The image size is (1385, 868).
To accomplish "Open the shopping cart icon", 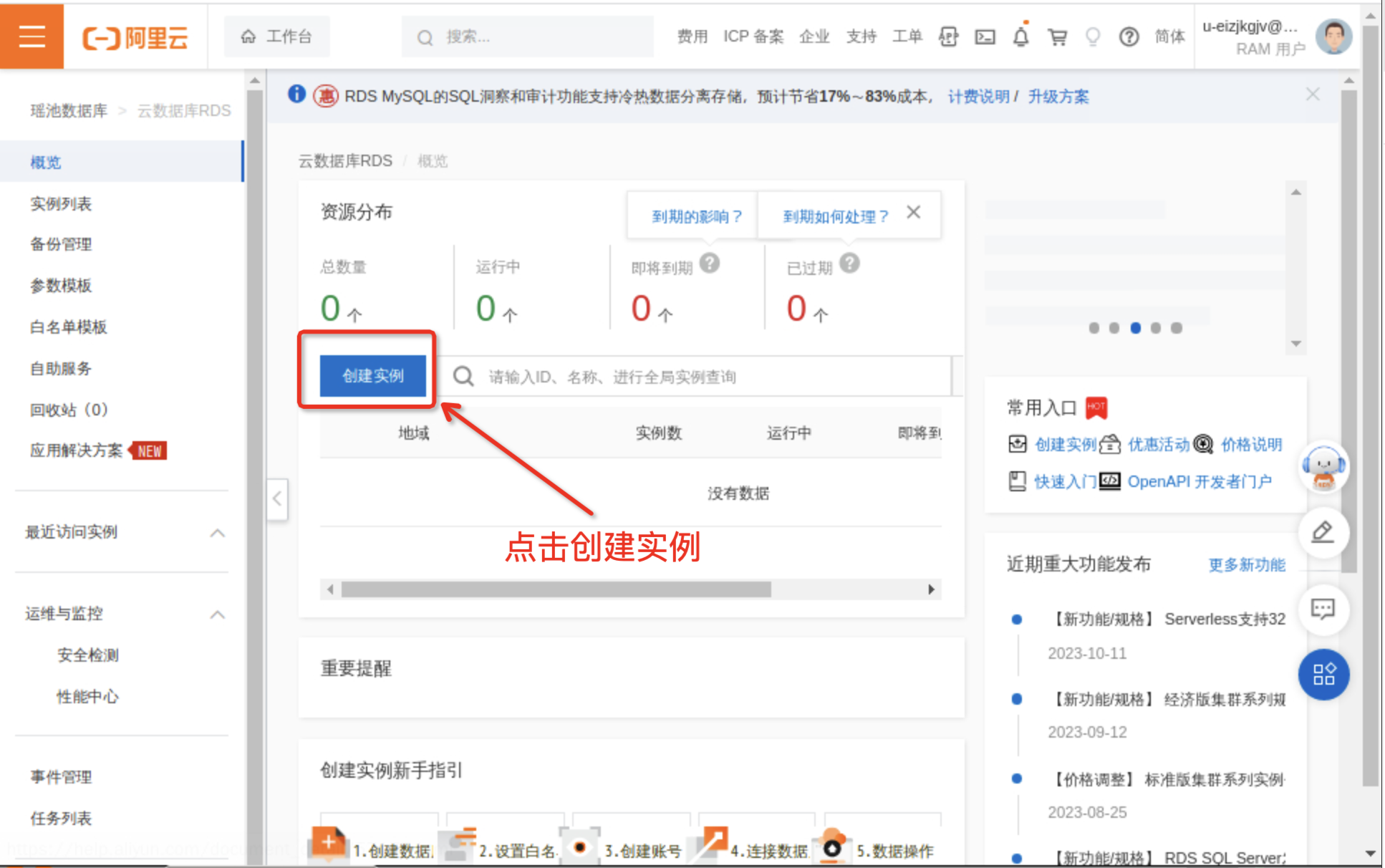I will coord(1057,37).
